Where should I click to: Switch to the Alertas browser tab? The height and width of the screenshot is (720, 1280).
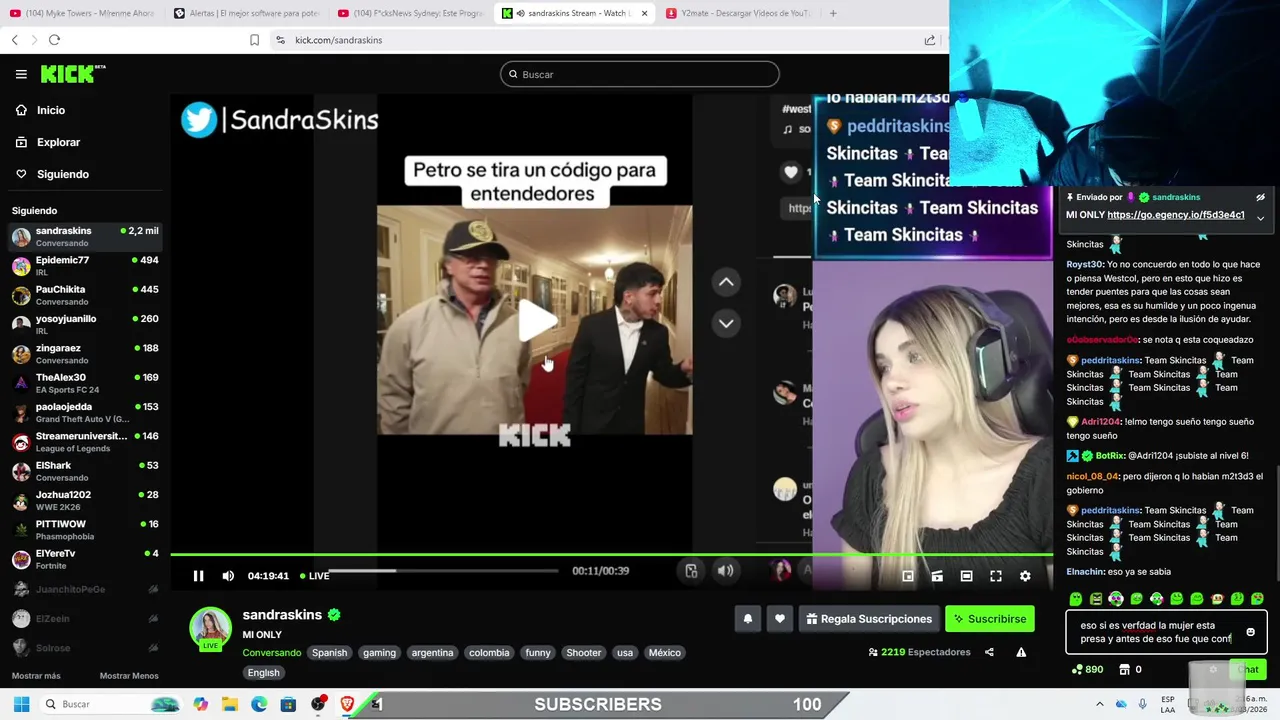tap(246, 13)
